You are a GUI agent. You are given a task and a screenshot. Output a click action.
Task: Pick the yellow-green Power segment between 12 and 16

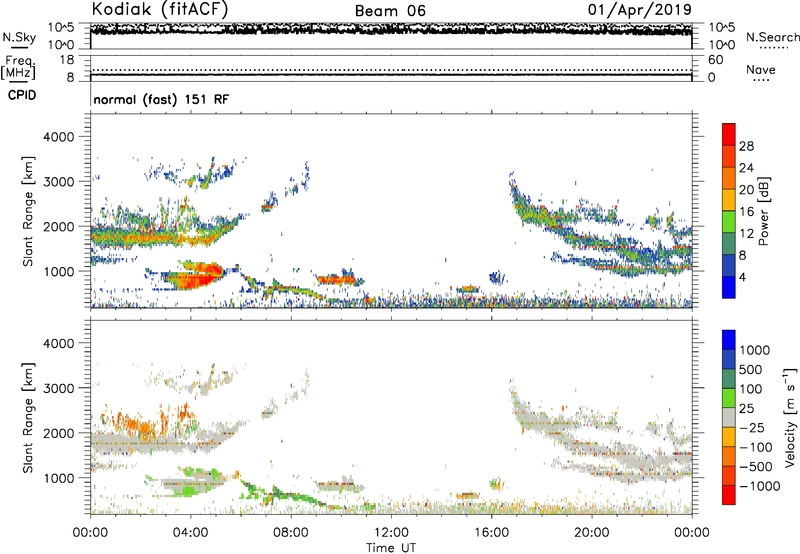(x=729, y=222)
